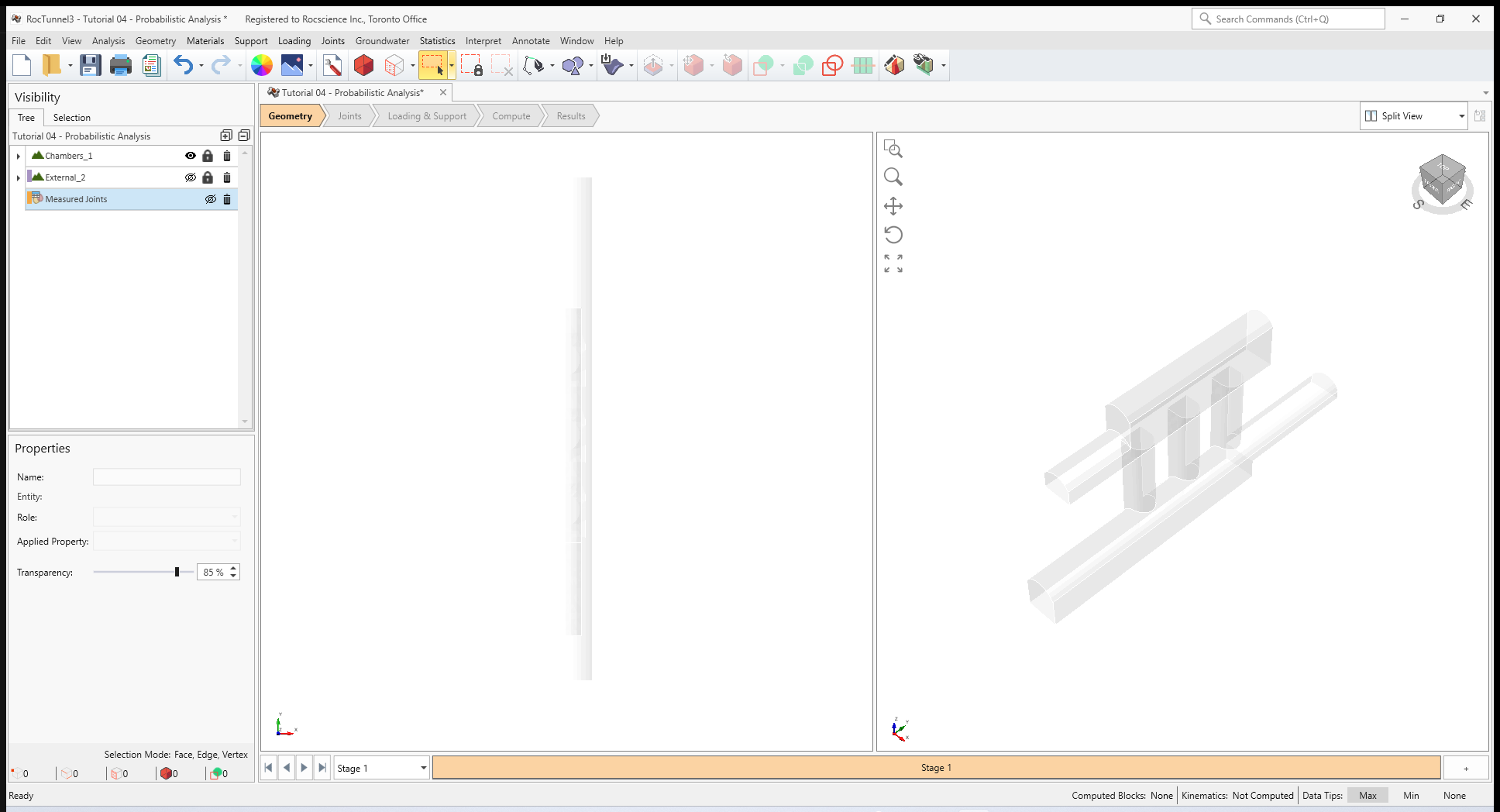Toggle the lock on Chambers_1
1500x812 pixels.
click(x=208, y=156)
